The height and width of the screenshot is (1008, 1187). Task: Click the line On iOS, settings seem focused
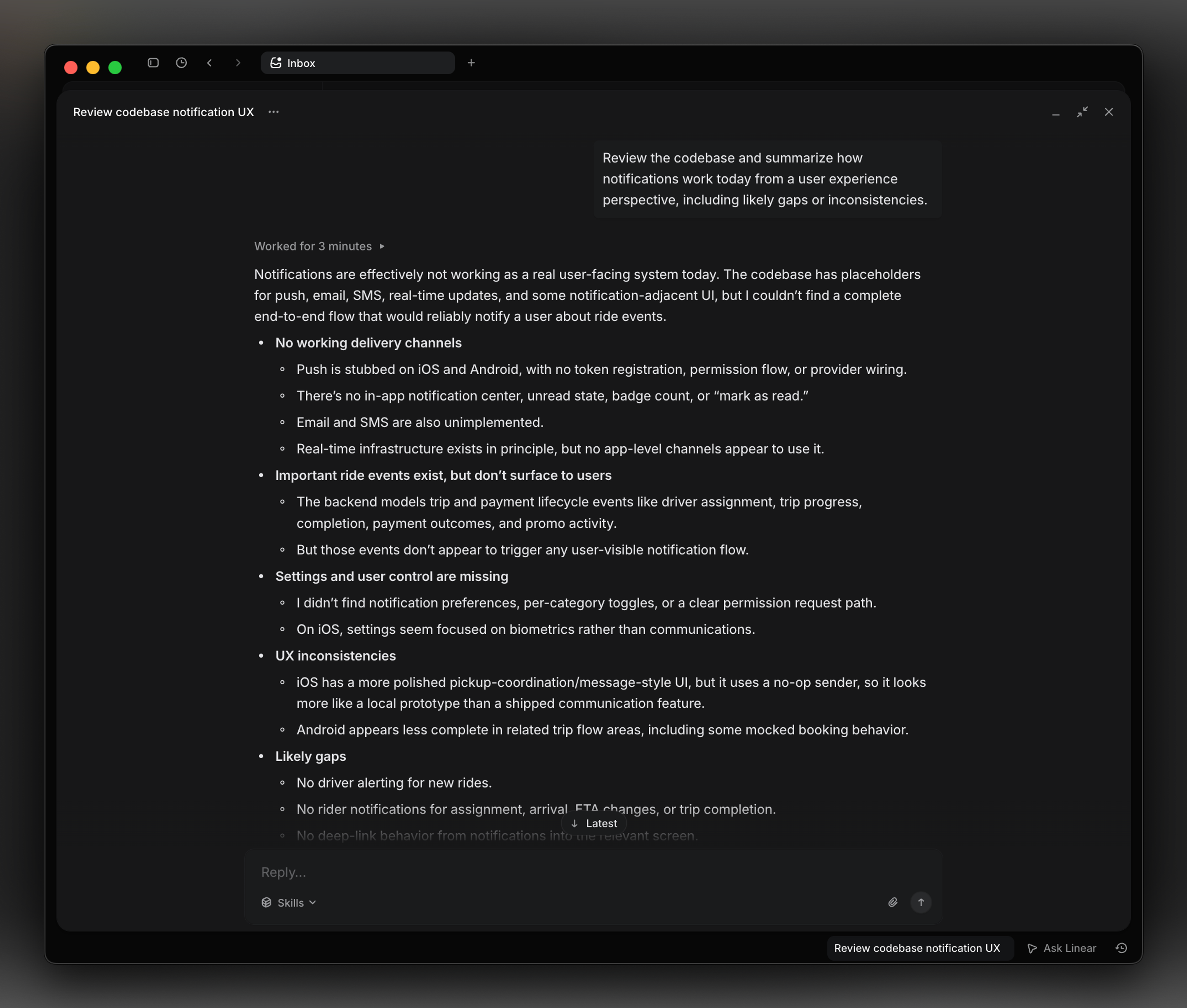526,629
